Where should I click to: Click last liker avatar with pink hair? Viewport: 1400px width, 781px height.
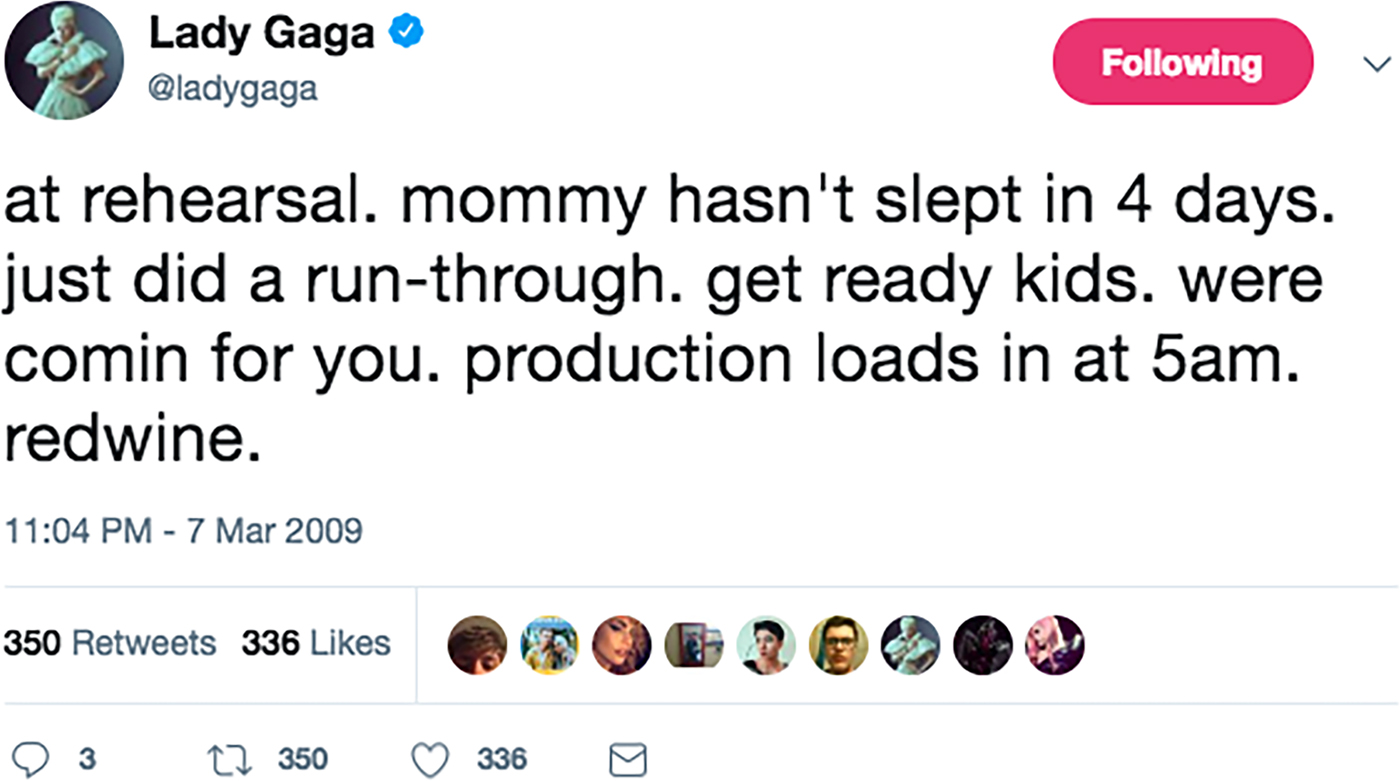[1054, 645]
